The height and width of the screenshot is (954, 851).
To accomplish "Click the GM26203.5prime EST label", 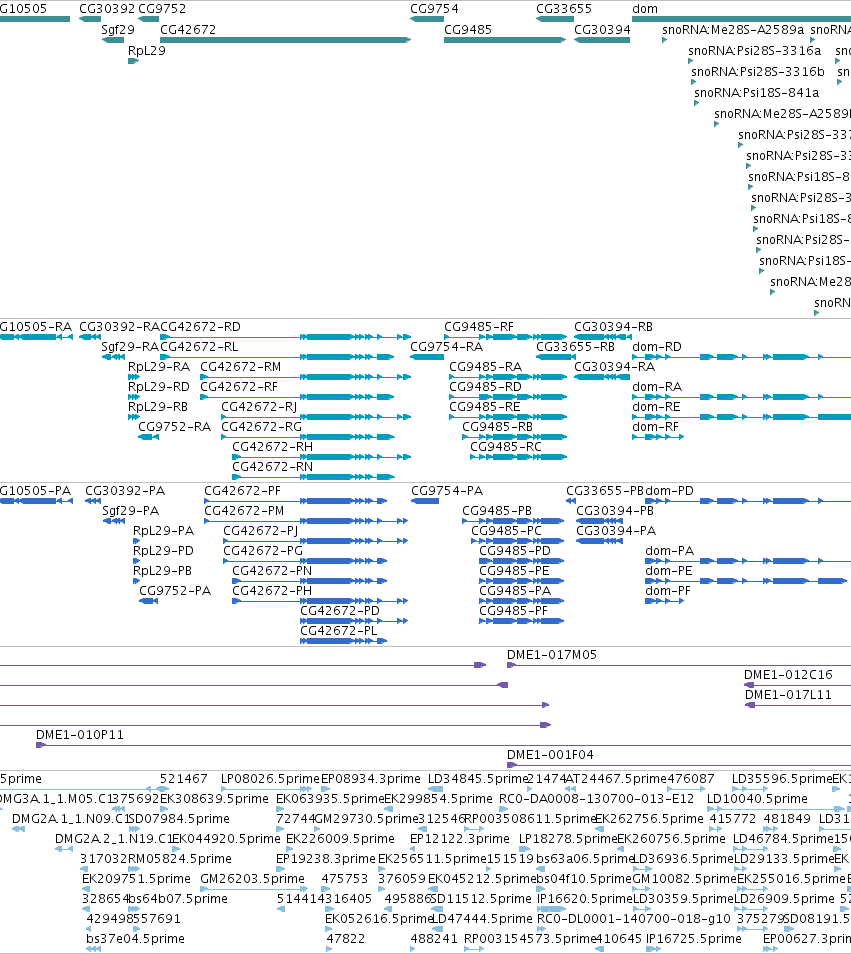I will pyautogui.click(x=252, y=879).
